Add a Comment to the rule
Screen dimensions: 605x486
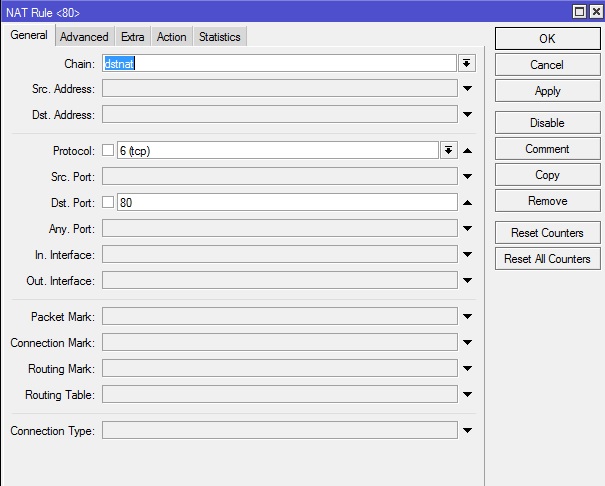tap(548, 149)
